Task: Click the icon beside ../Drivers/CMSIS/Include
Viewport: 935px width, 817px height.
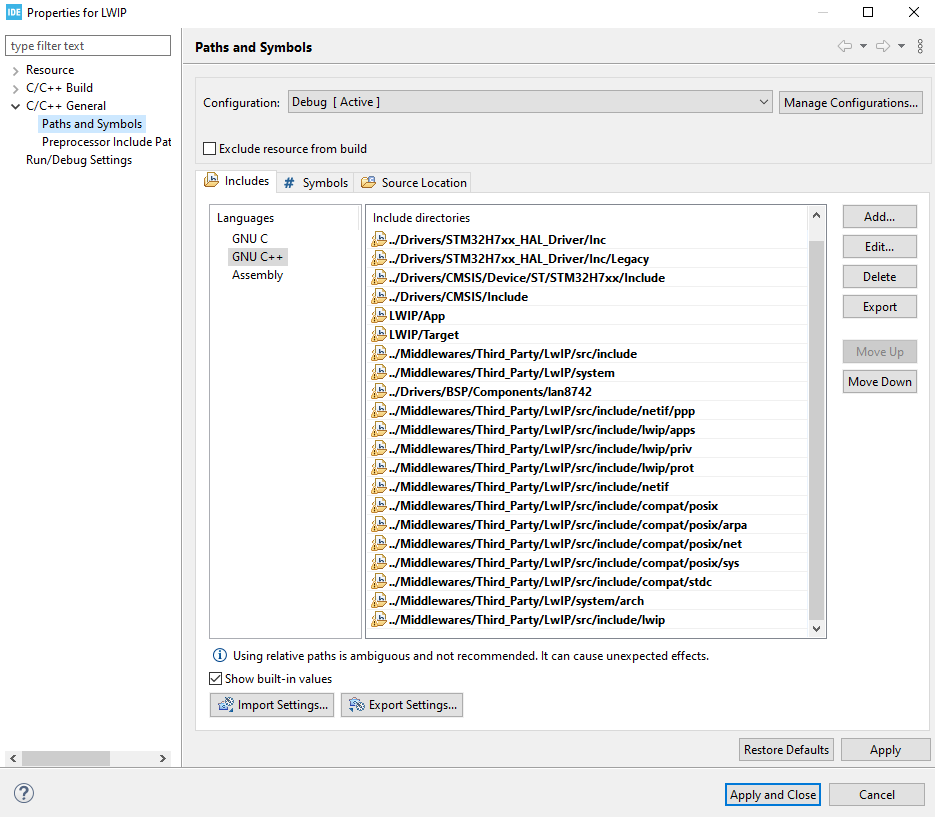Action: [x=379, y=296]
